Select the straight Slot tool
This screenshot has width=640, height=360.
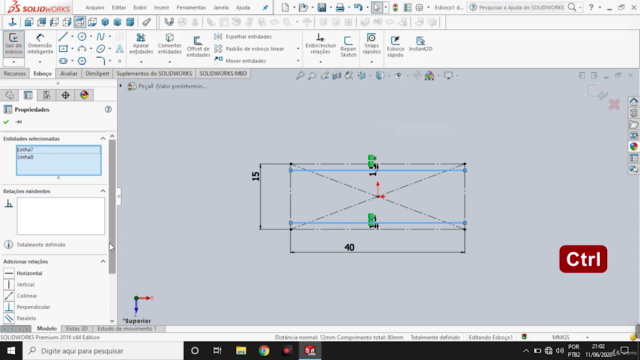63,61
